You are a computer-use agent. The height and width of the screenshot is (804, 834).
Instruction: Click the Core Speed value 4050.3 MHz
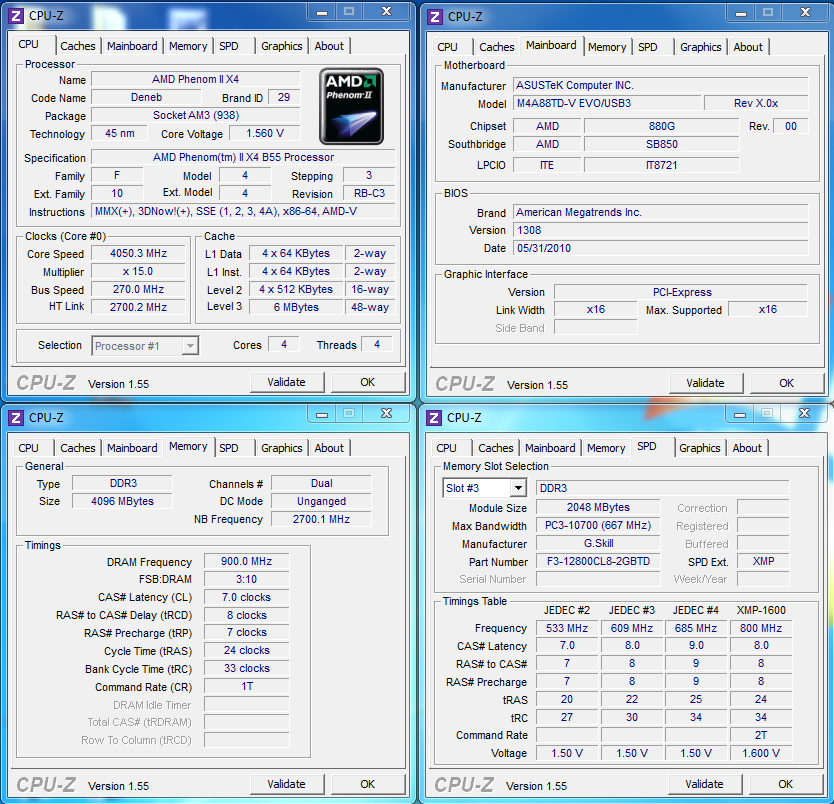(x=138, y=254)
